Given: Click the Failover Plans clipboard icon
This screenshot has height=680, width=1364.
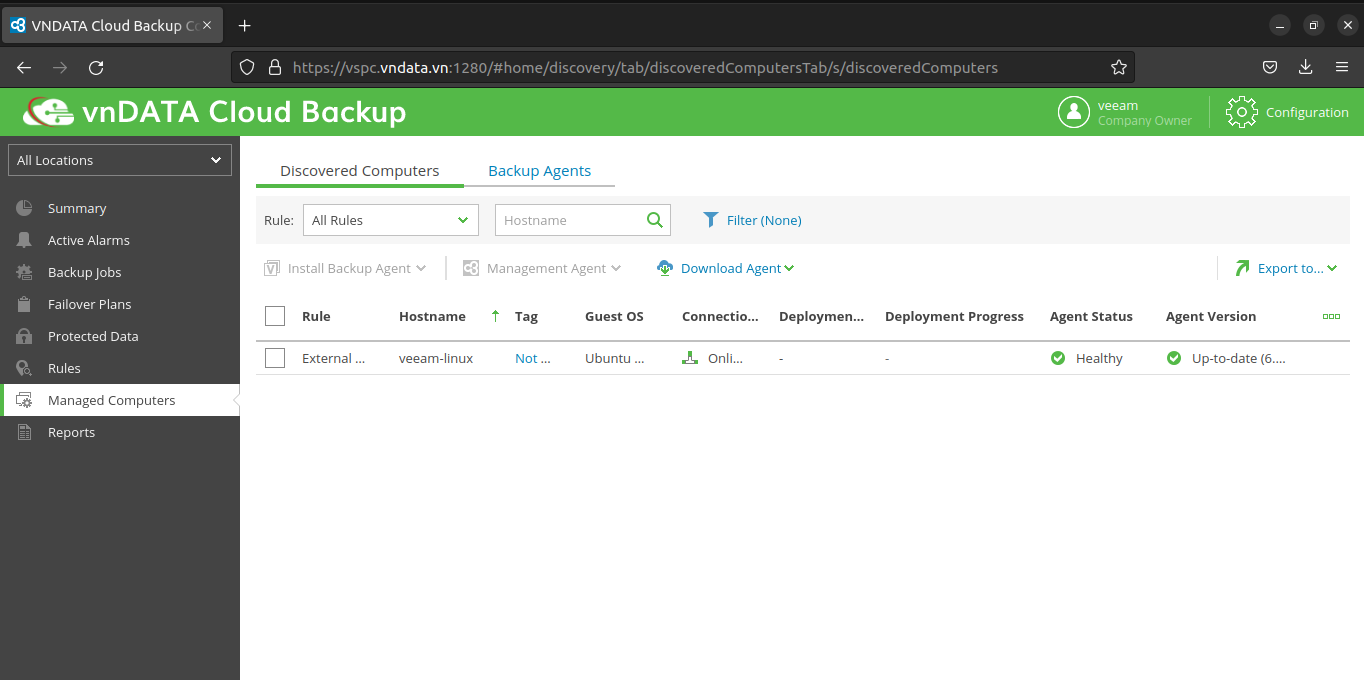Looking at the screenshot, I should tap(25, 304).
